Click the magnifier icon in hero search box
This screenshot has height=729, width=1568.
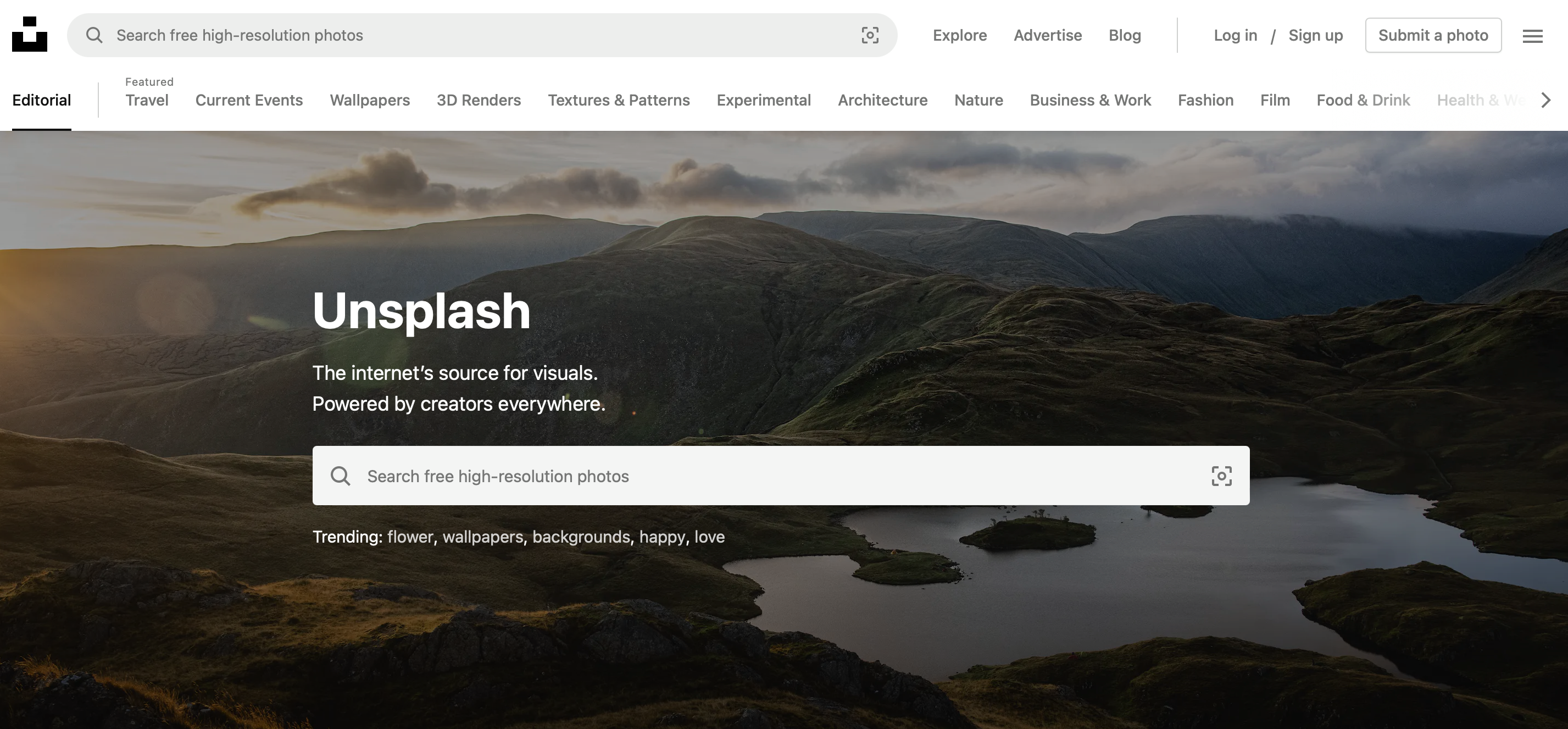(x=340, y=476)
